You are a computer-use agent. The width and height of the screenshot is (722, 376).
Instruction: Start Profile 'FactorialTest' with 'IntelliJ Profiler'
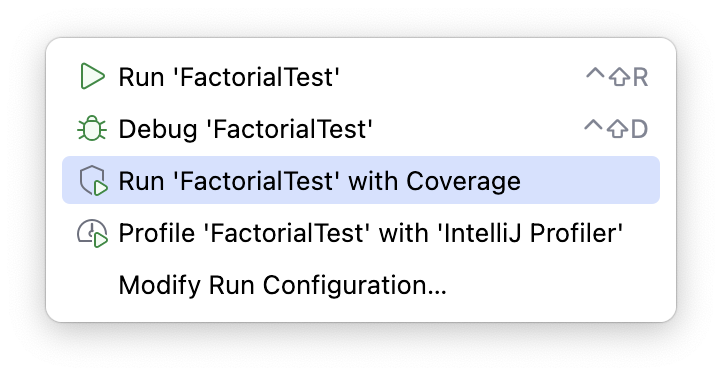pos(361,232)
